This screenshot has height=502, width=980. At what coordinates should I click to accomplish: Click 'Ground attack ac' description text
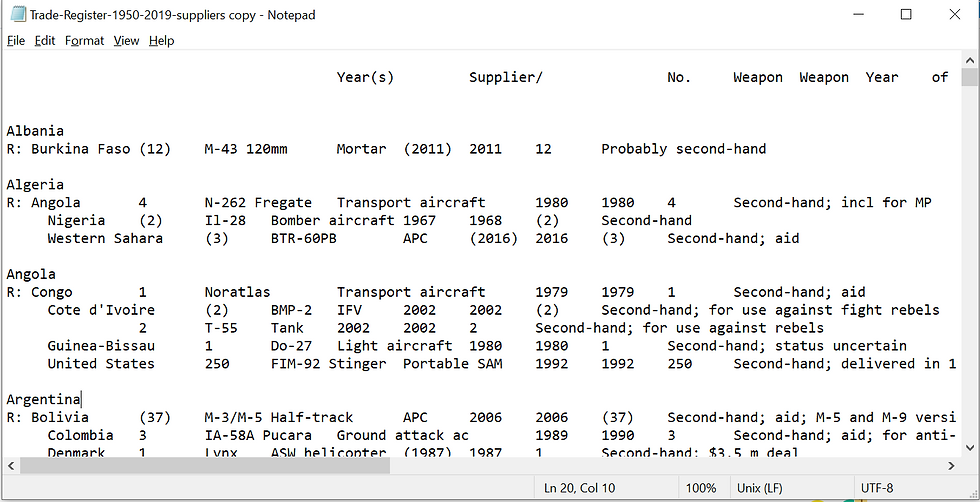click(403, 435)
